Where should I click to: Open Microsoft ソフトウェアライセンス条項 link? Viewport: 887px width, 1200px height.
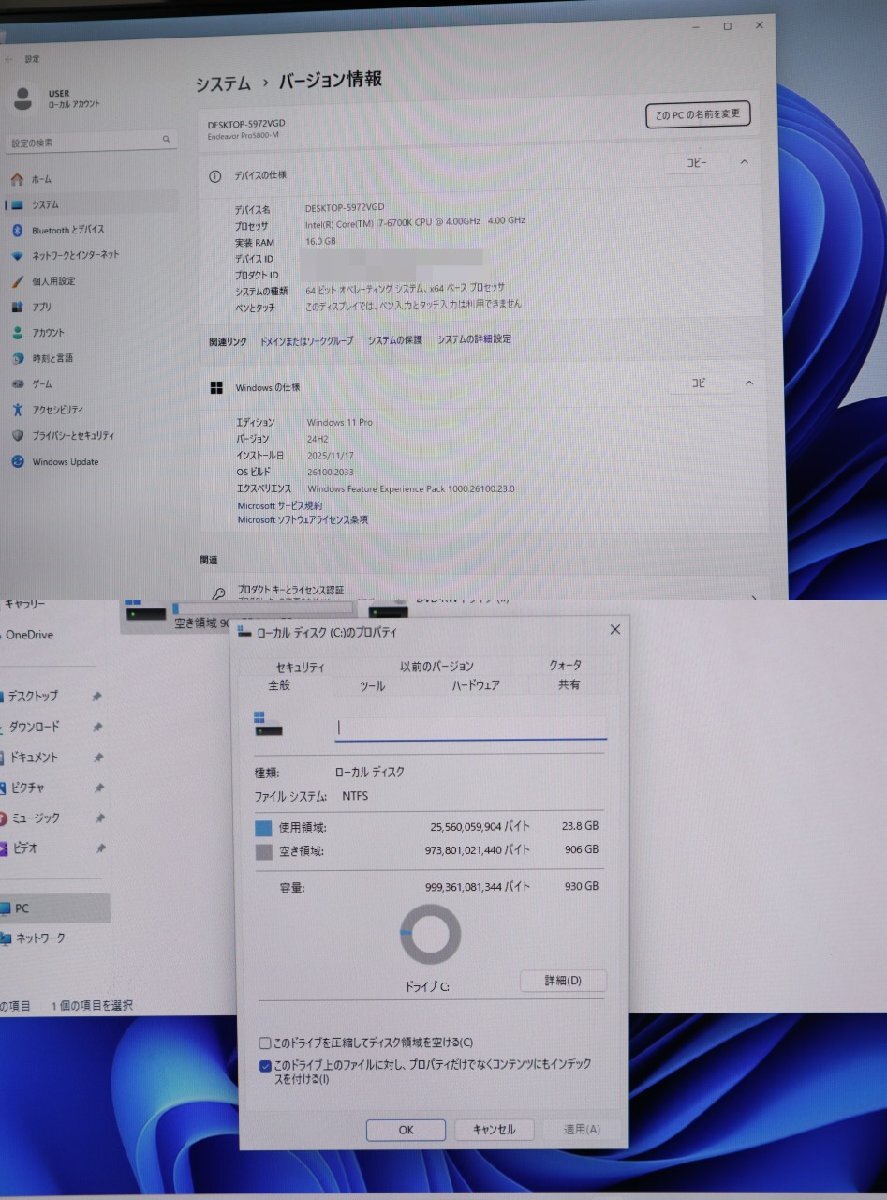(x=302, y=520)
